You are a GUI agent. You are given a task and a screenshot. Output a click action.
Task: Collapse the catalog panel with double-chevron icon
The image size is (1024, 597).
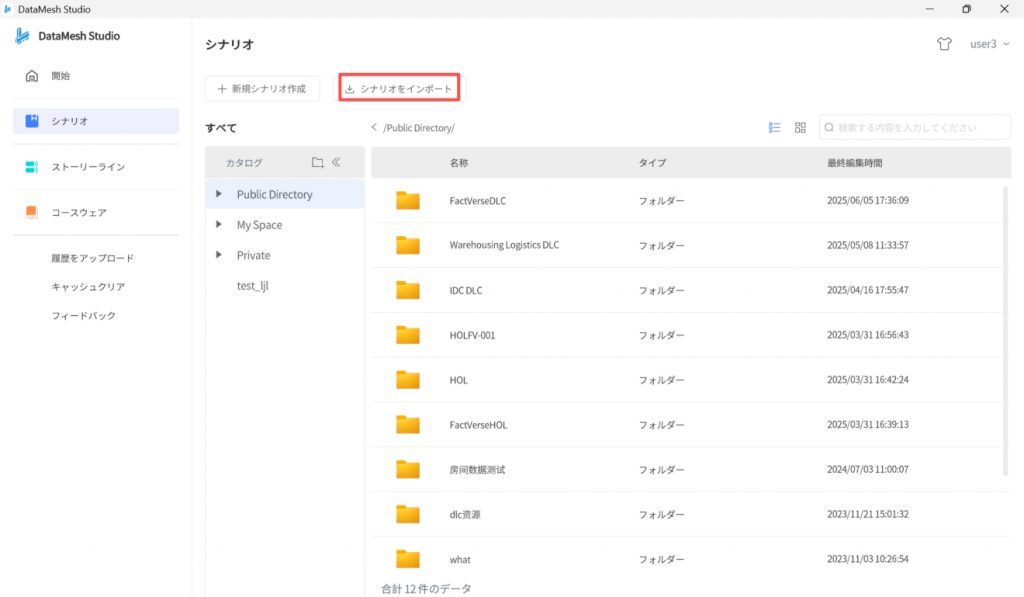(336, 162)
